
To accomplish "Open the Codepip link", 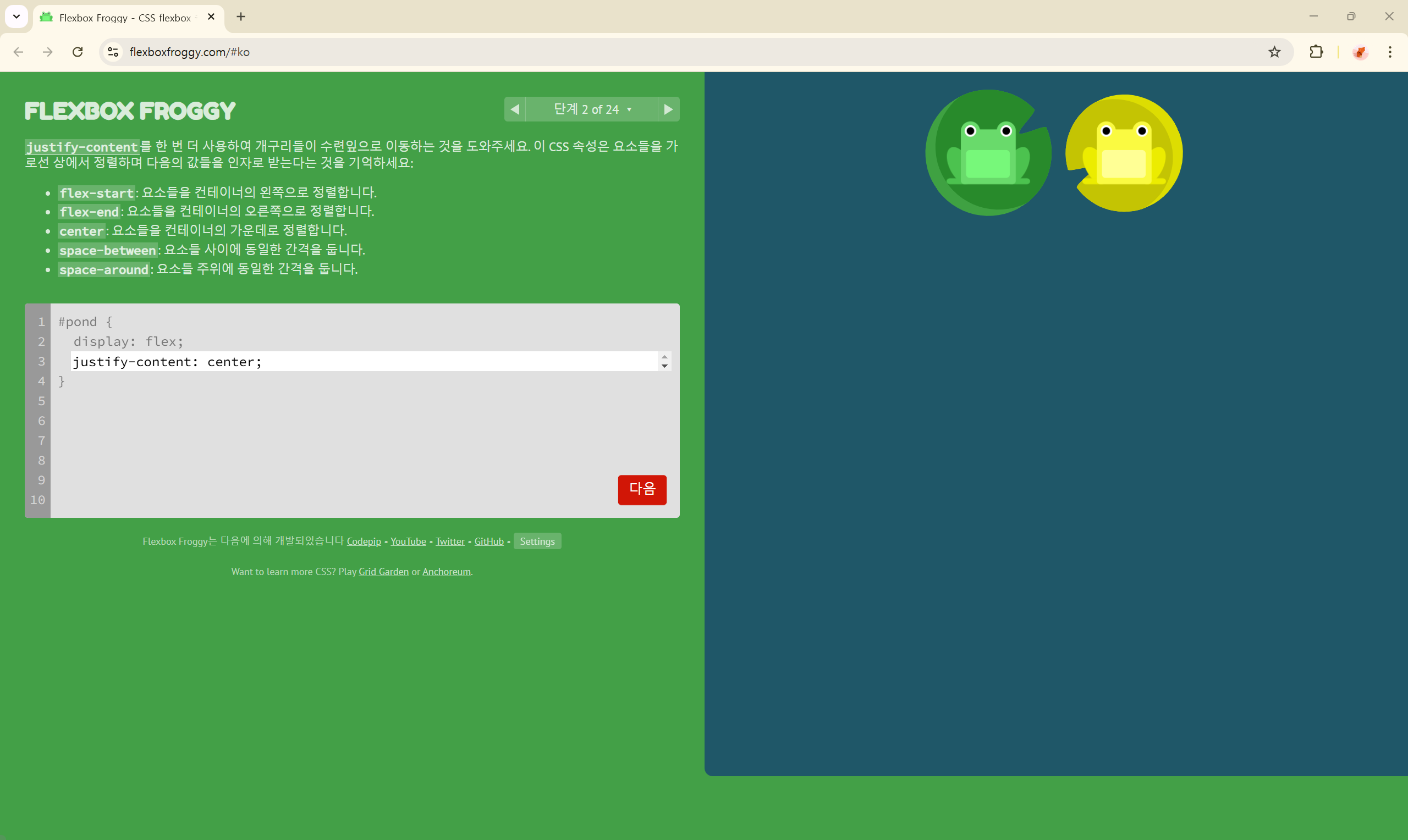I will 364,541.
